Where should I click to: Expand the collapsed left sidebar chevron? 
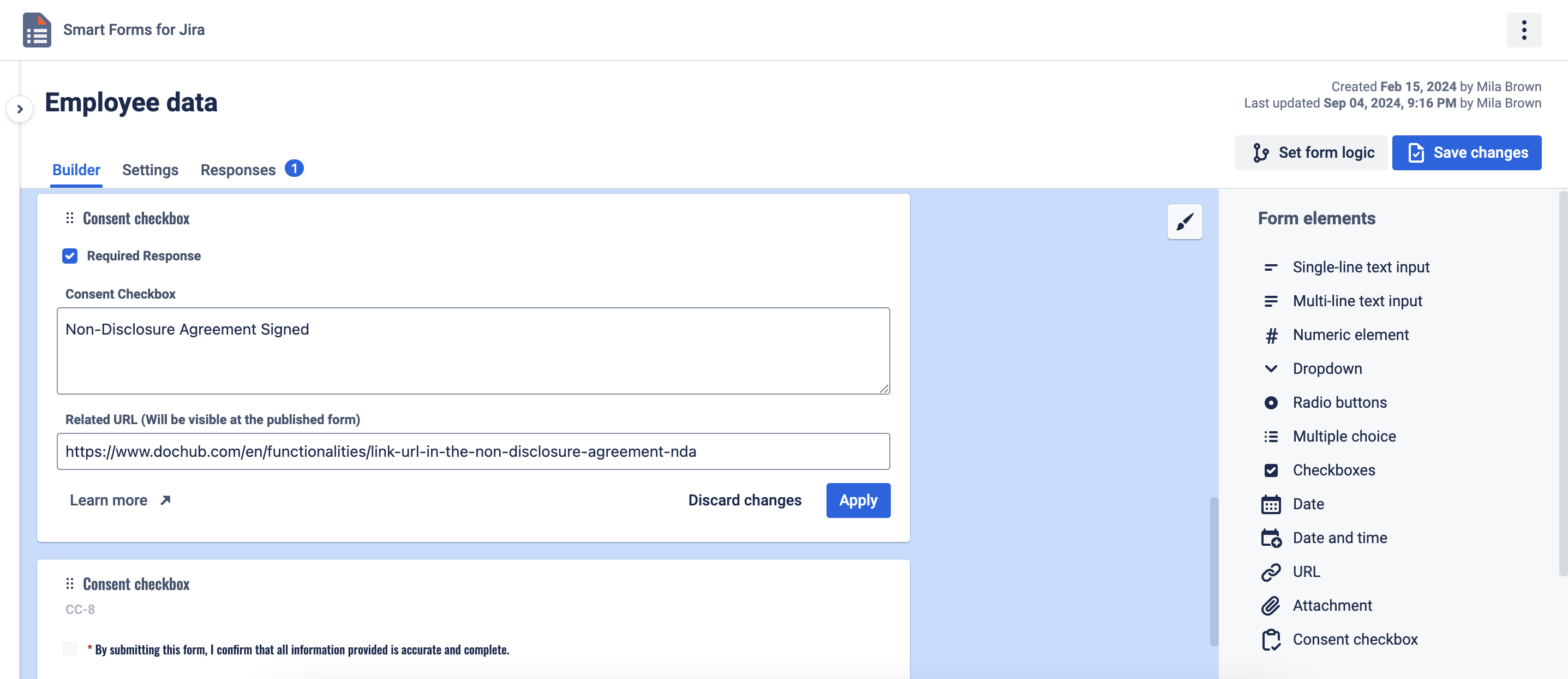(20, 109)
